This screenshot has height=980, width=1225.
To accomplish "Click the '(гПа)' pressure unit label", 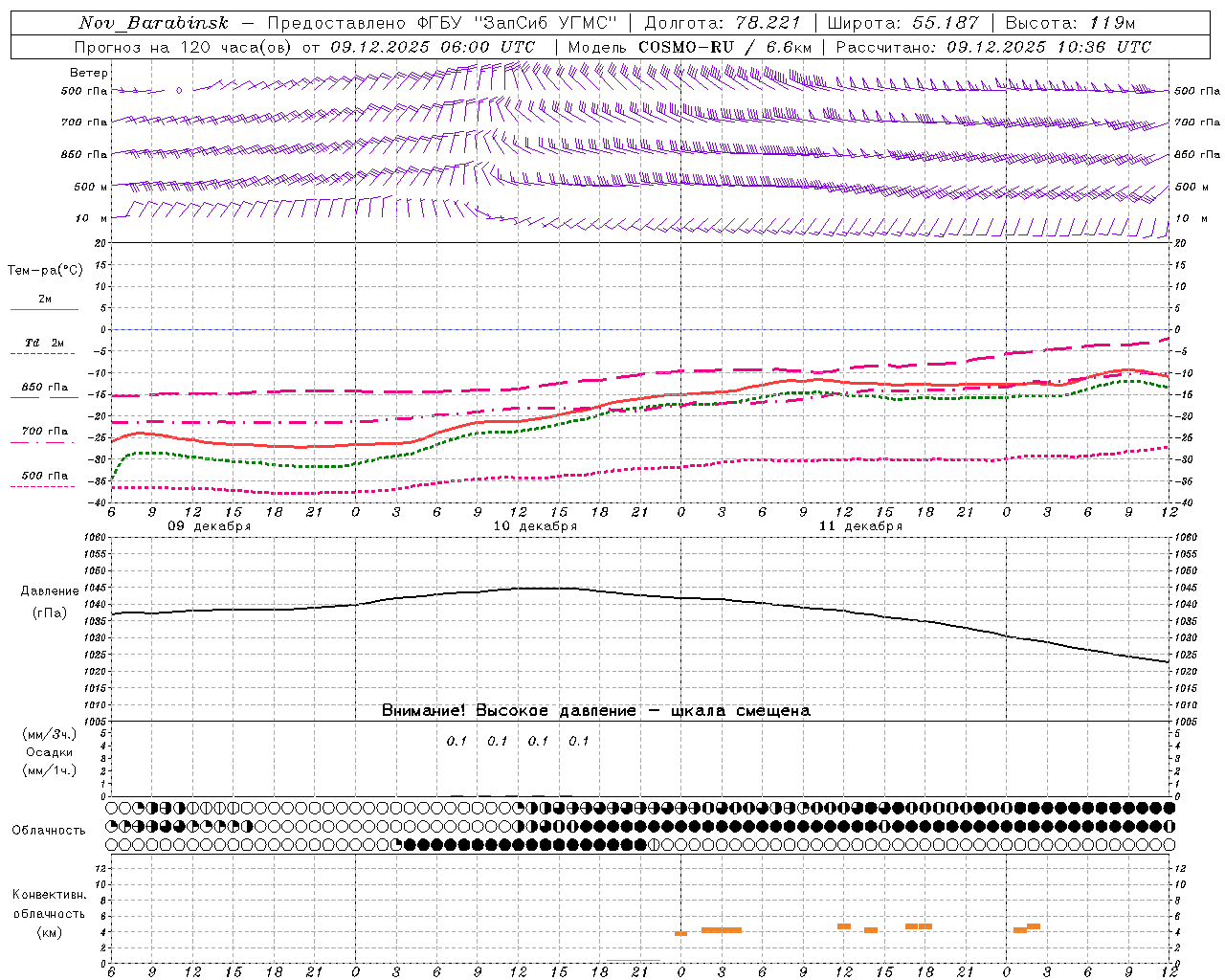I will 50,613.
